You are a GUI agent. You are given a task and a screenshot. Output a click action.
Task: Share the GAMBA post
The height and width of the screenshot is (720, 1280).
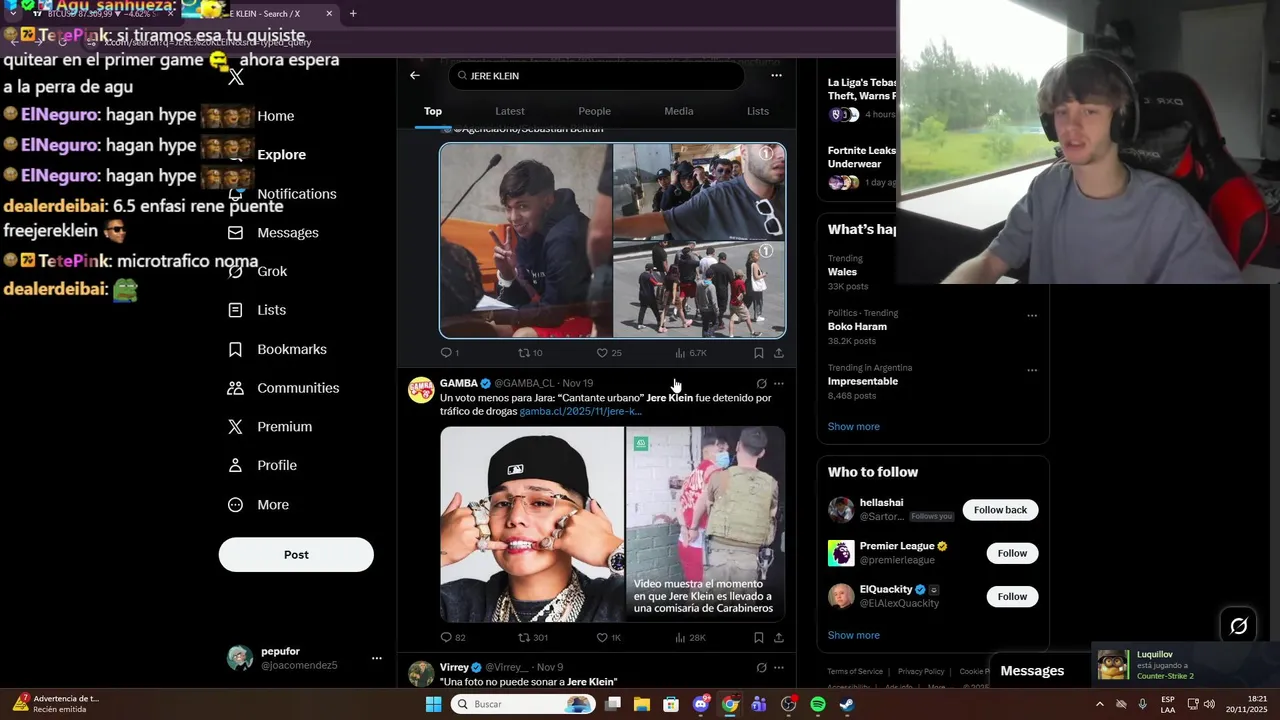tap(778, 637)
